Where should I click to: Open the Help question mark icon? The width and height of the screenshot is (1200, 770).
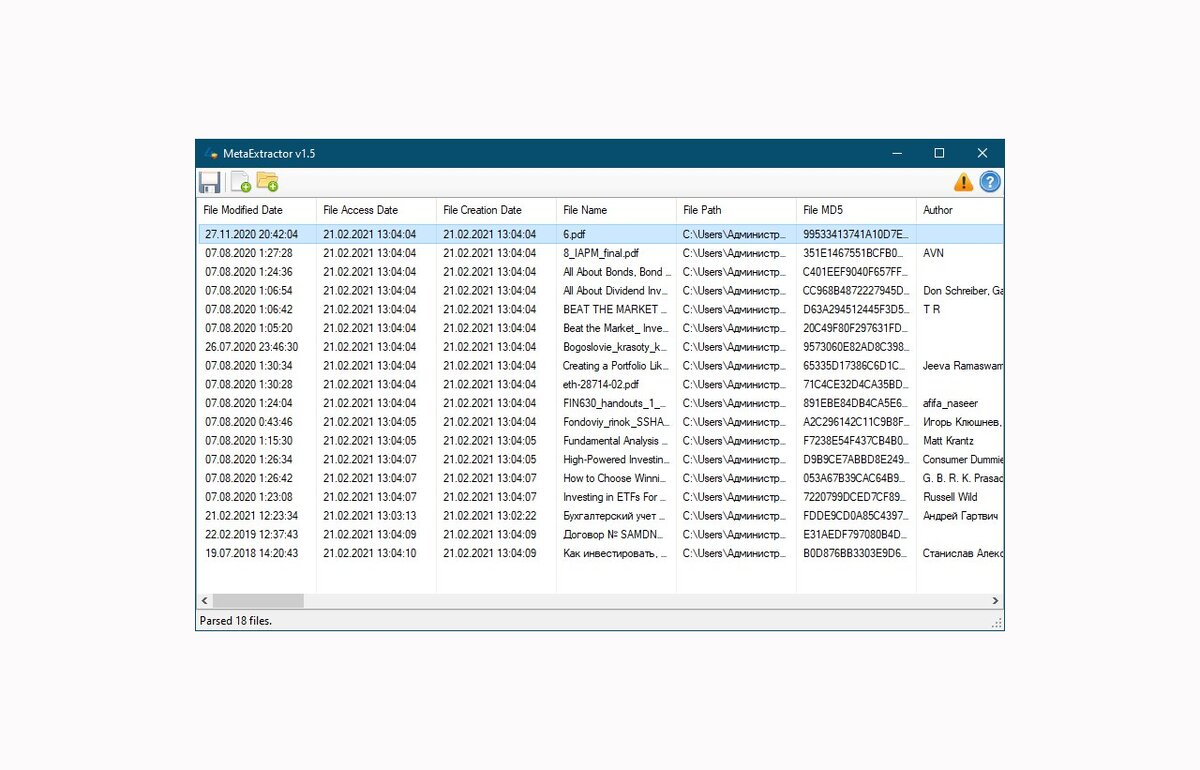(989, 182)
